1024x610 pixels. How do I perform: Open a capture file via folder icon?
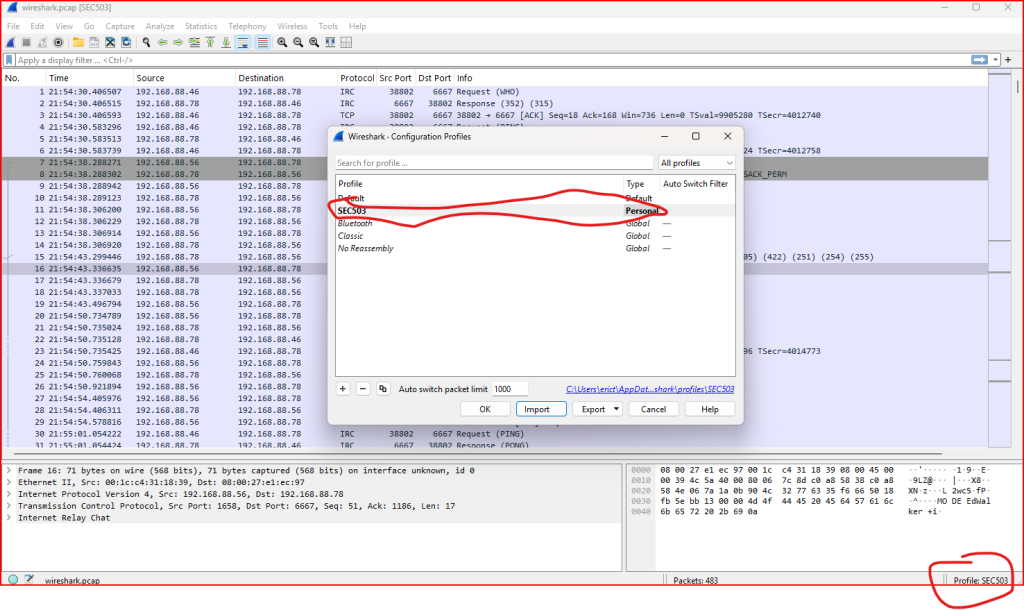(78, 42)
